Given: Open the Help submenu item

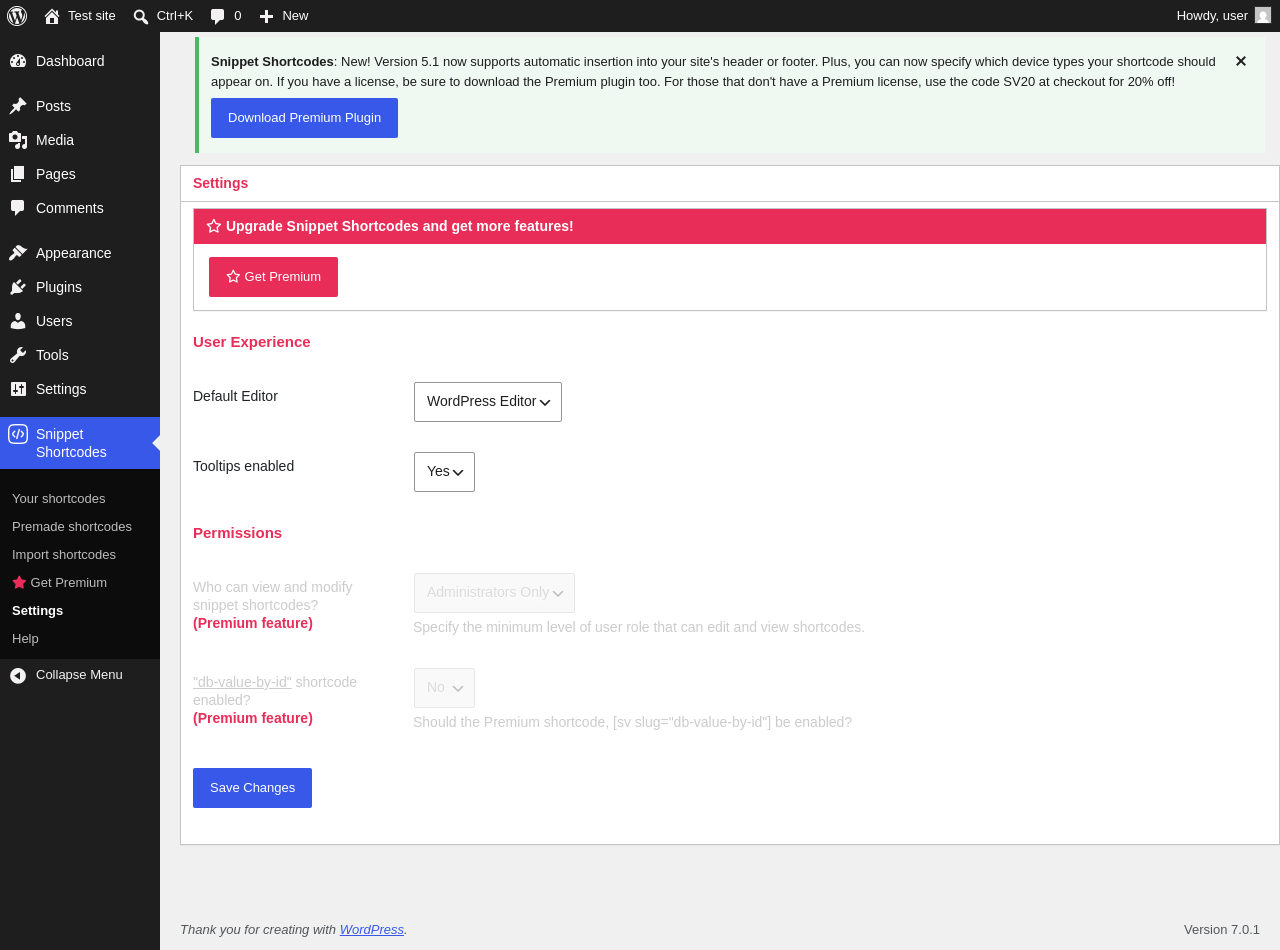Looking at the screenshot, I should click(80, 639).
